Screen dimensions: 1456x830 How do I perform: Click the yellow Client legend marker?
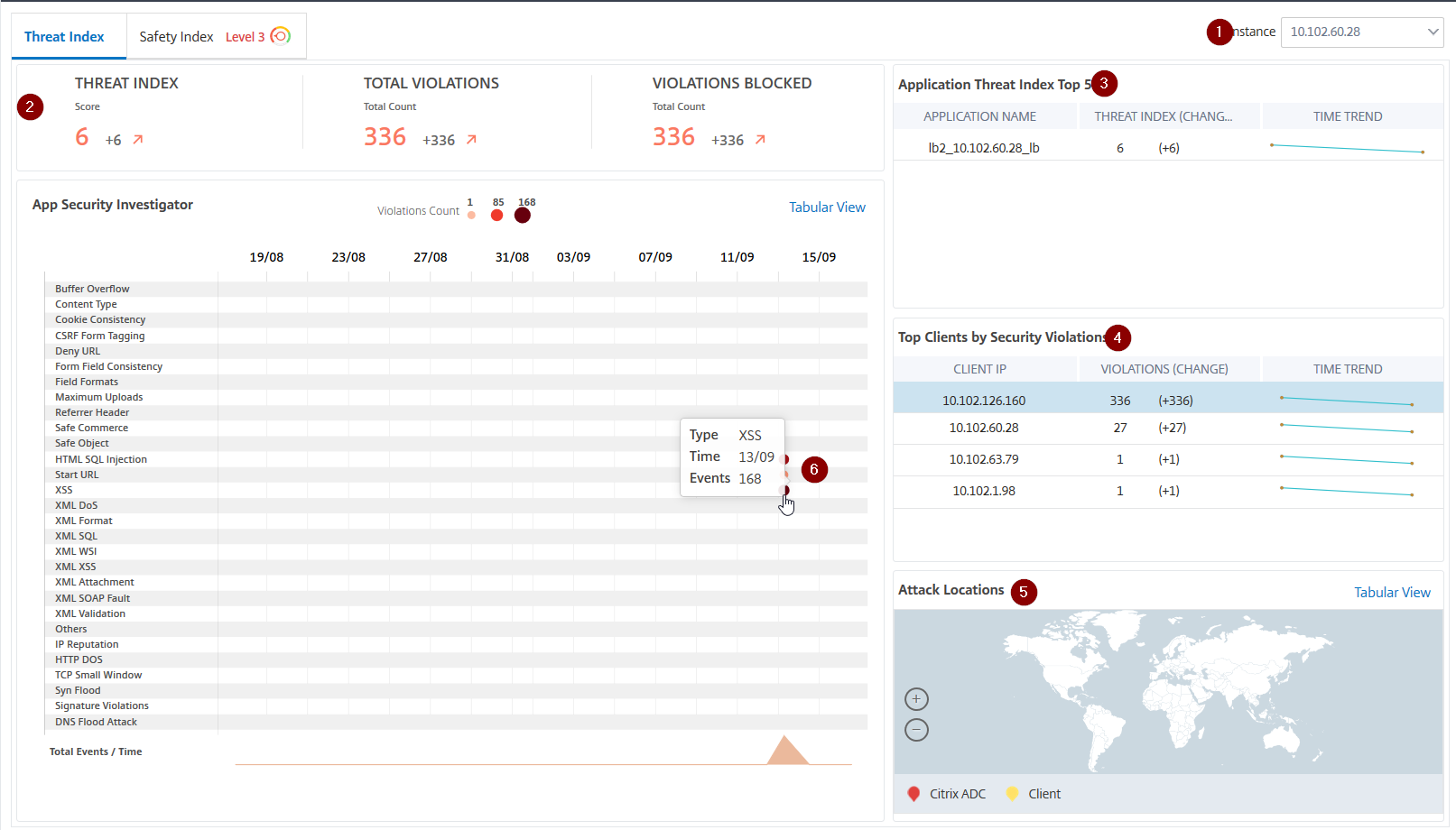point(1012,794)
